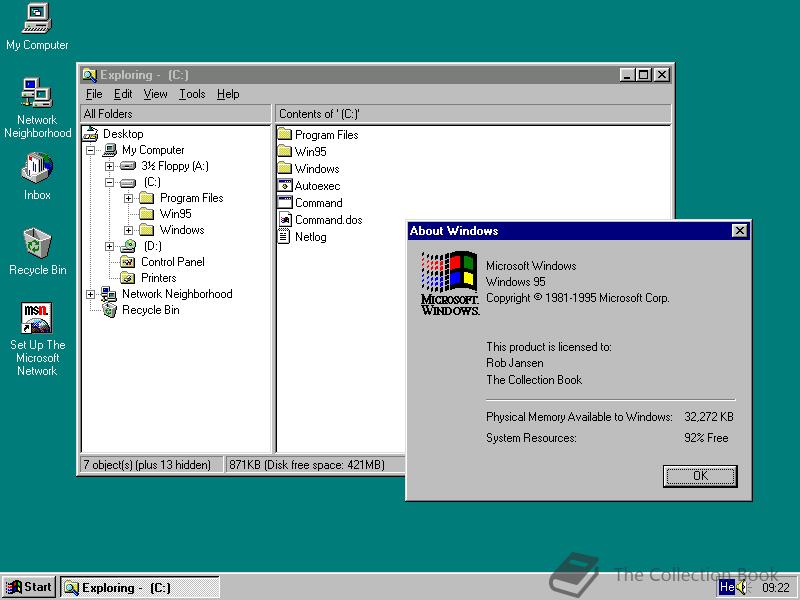Click OK in the About Windows dialog
The image size is (800, 600).
point(699,476)
